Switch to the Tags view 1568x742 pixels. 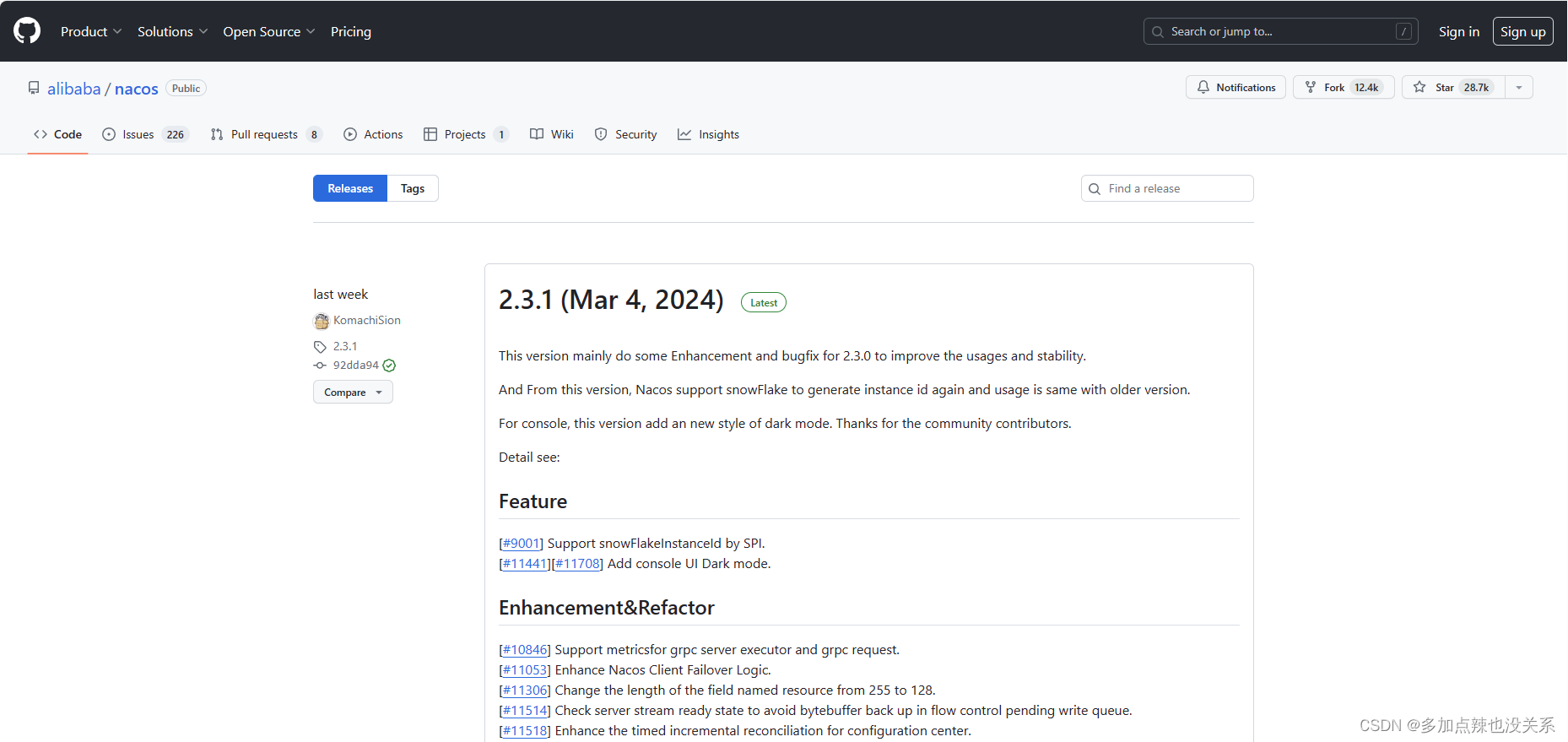[413, 188]
